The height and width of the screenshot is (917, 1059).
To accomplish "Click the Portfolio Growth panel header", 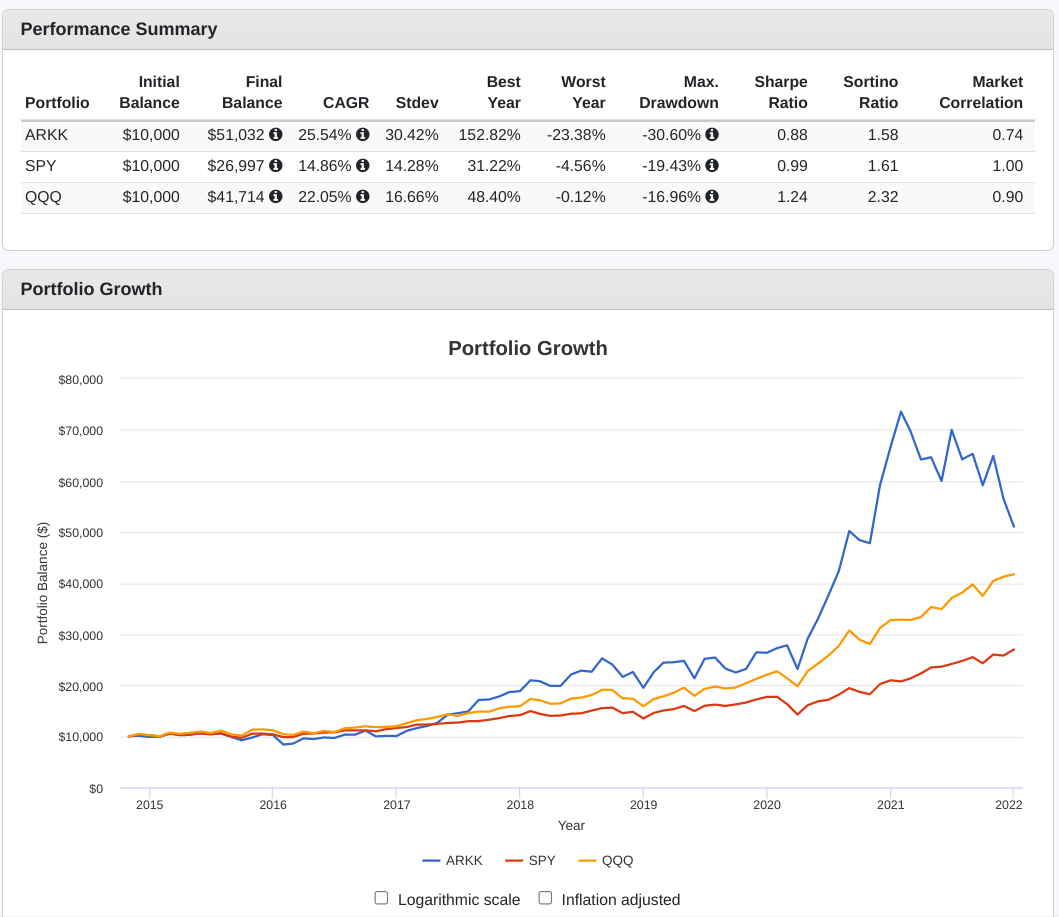I will tap(528, 289).
